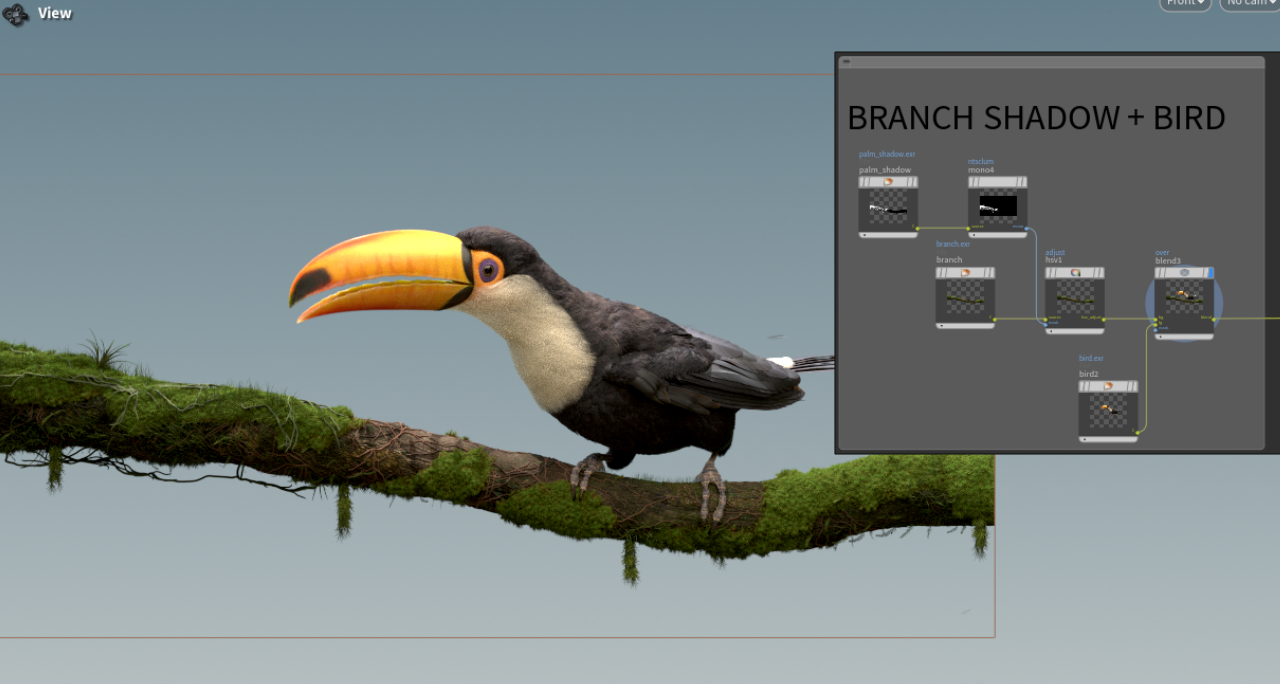Select the mono4 node thumbnail

[x=997, y=207]
